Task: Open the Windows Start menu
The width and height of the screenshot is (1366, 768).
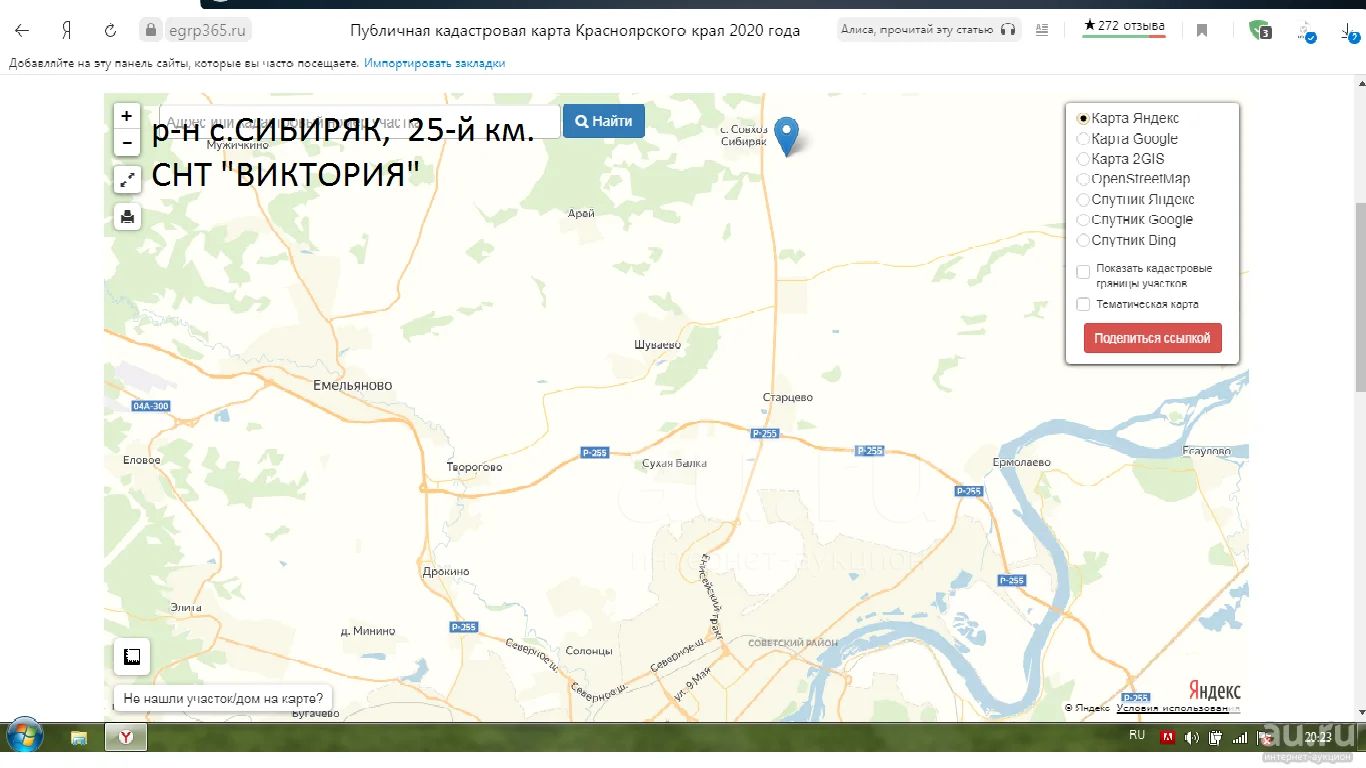Action: click(x=25, y=737)
